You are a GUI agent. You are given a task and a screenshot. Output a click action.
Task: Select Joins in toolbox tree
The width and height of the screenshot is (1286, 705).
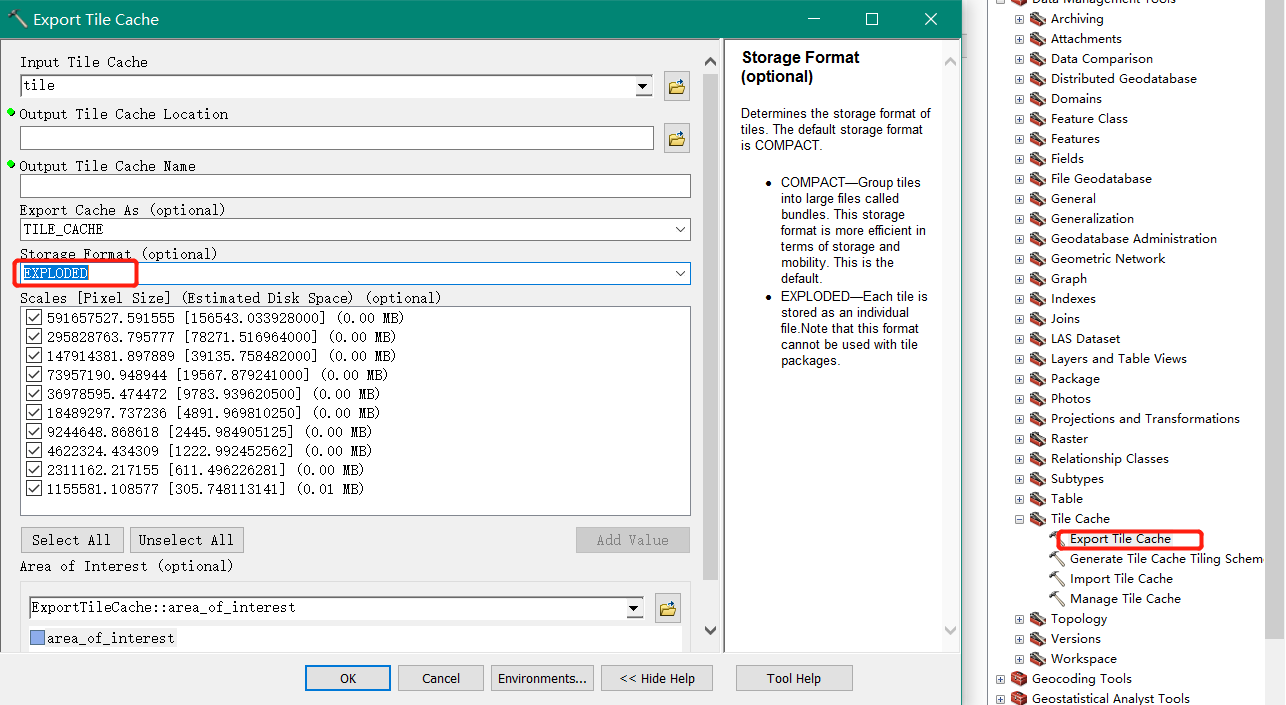(x=1065, y=319)
